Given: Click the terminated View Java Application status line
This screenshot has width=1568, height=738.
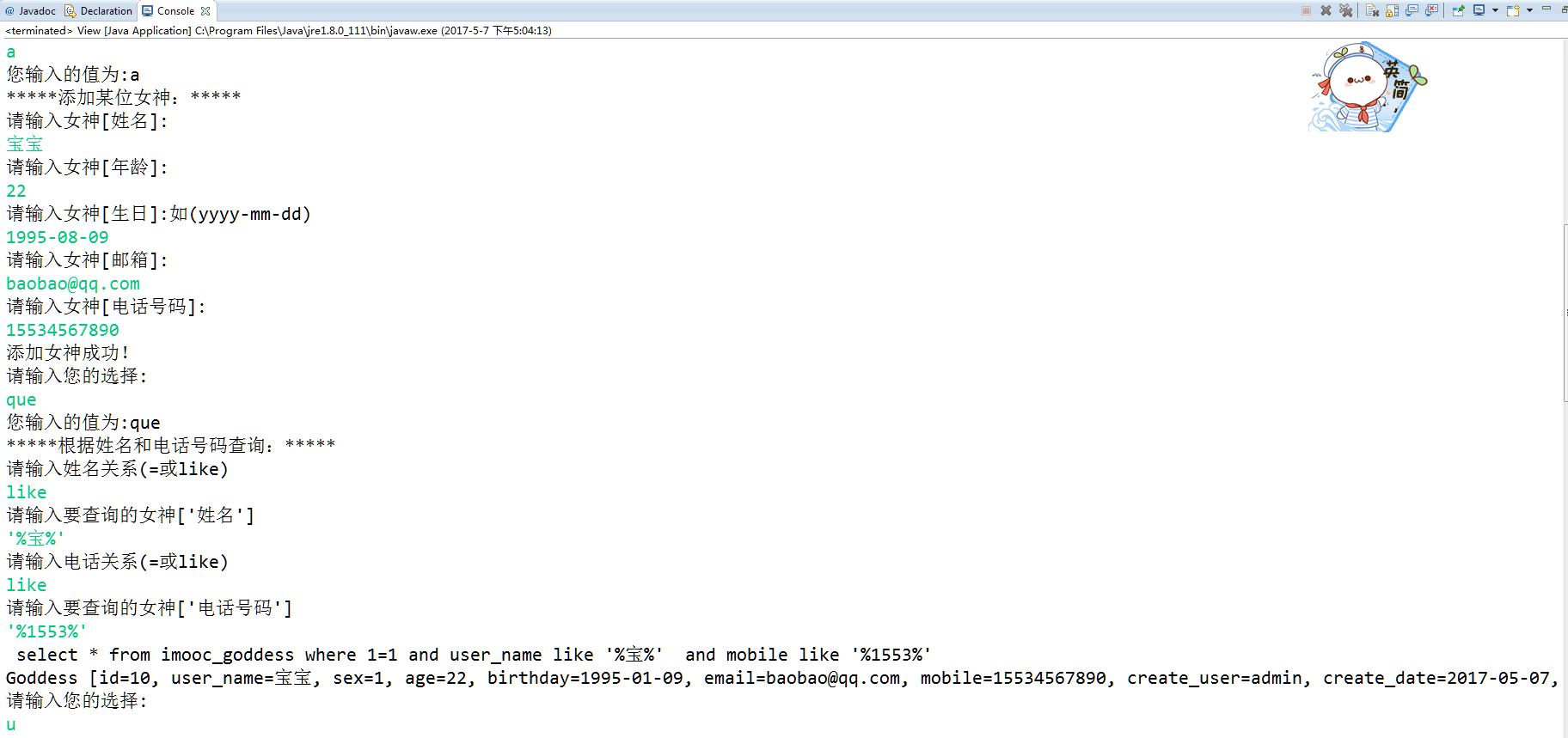Looking at the screenshot, I should coord(279,30).
